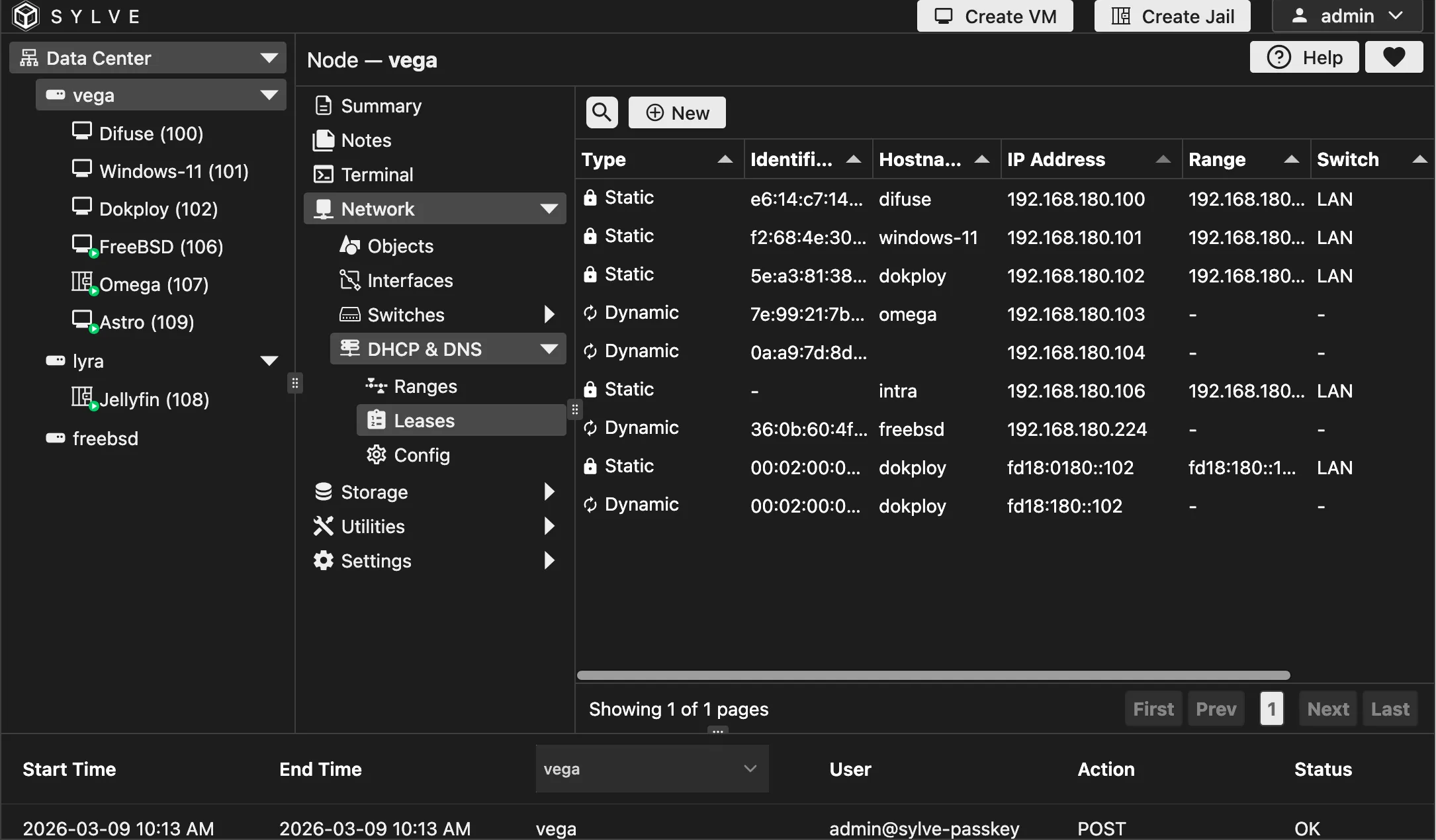Open the Terminal for node vega
This screenshot has height=840, width=1436.
(x=376, y=174)
